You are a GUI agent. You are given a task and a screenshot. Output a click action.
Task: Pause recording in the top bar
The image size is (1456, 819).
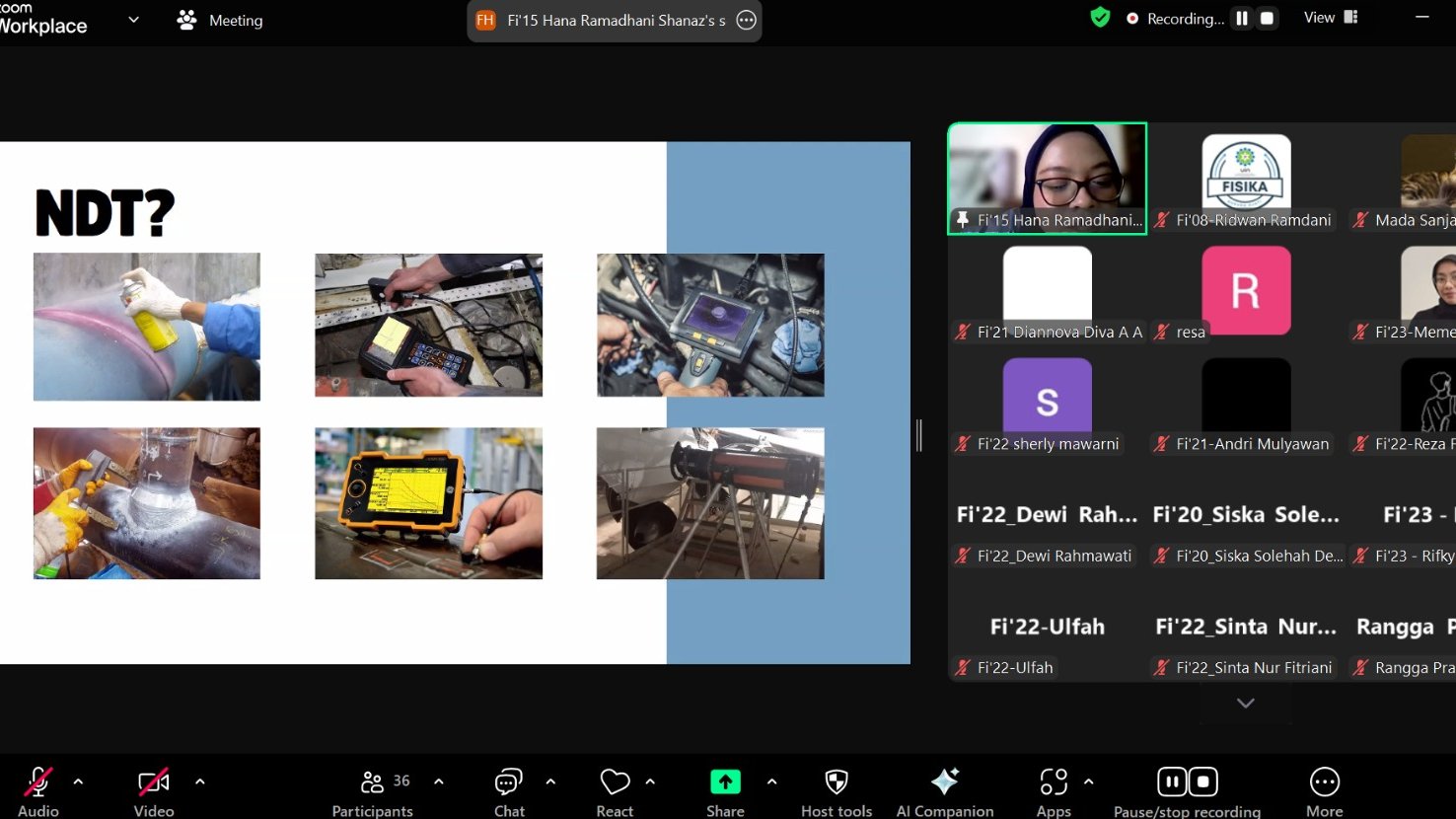tap(1242, 18)
